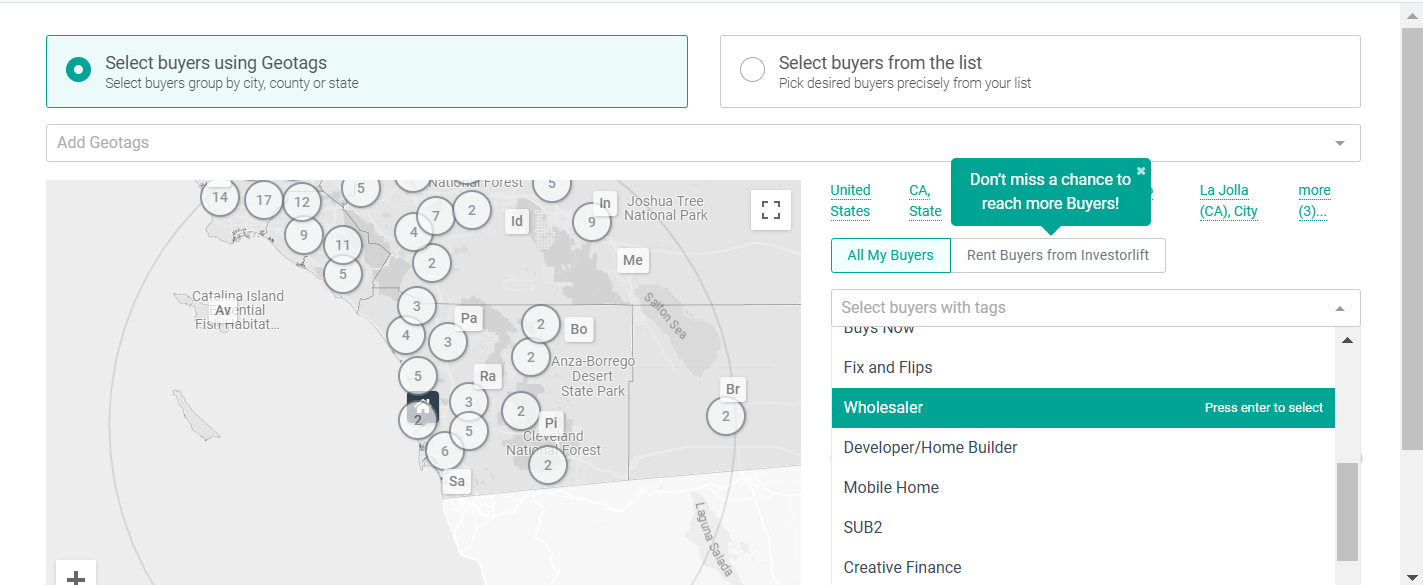This screenshot has width=1423, height=585.
Task: Select the Pi geotag map marker
Action: click(551, 423)
